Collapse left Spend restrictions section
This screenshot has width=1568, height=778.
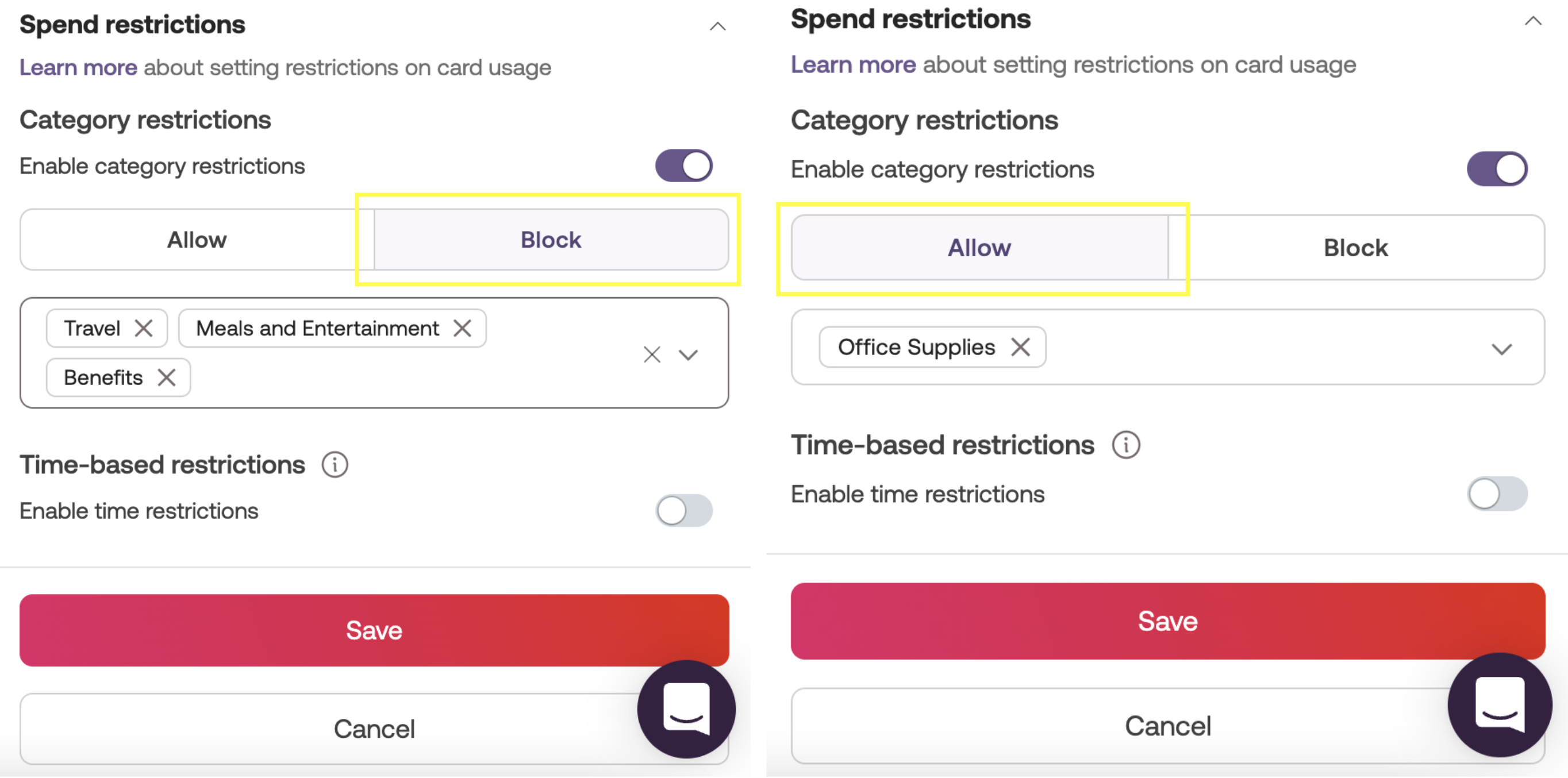(x=718, y=26)
